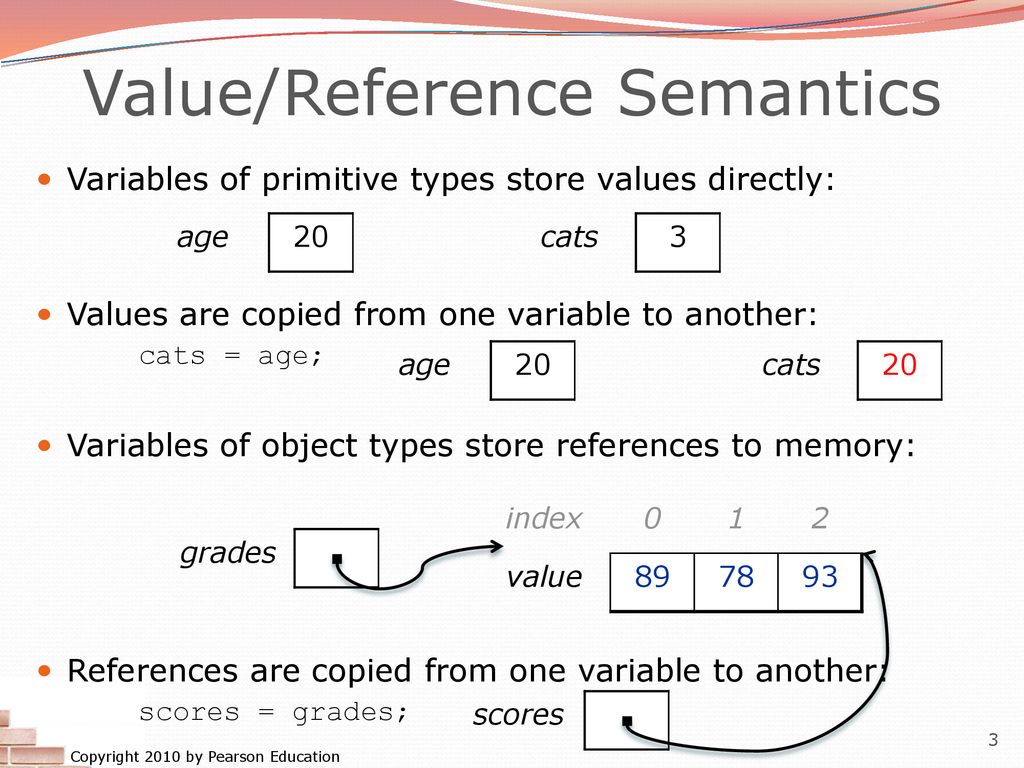Click the Value/Reference Semantics title
Screen dimensions: 1024x768
pyautogui.click(x=511, y=93)
